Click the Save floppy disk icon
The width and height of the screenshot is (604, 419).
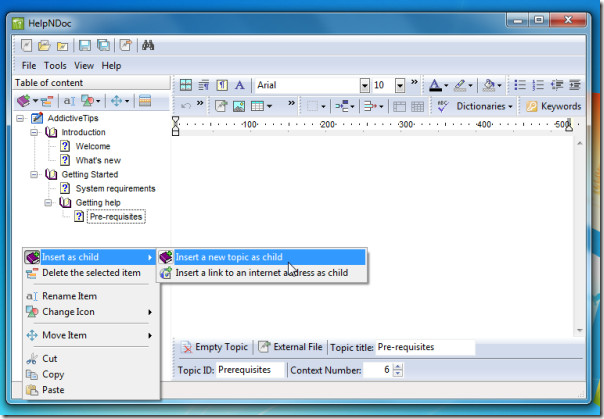(85, 45)
